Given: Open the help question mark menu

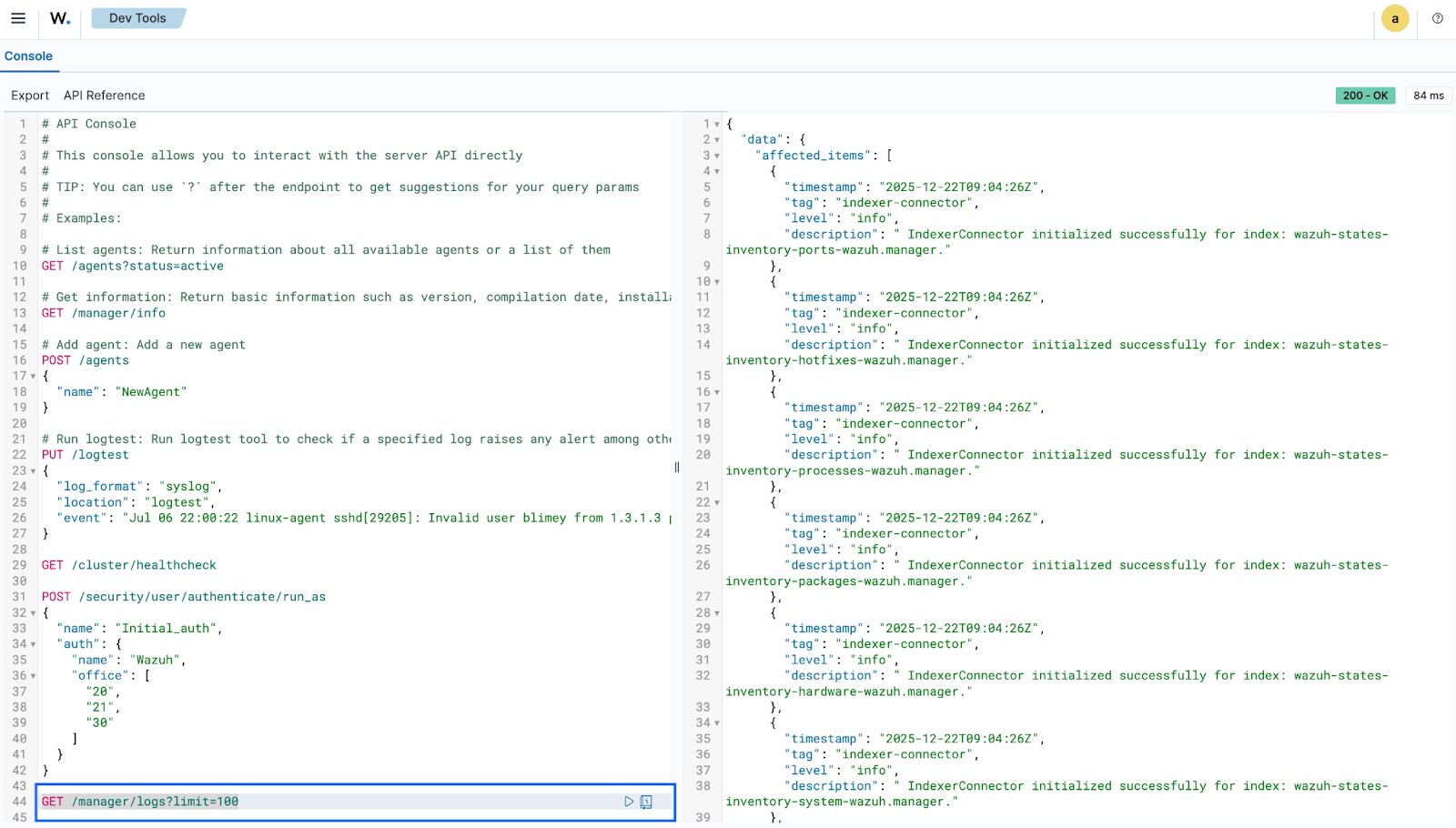Looking at the screenshot, I should pos(1438,18).
